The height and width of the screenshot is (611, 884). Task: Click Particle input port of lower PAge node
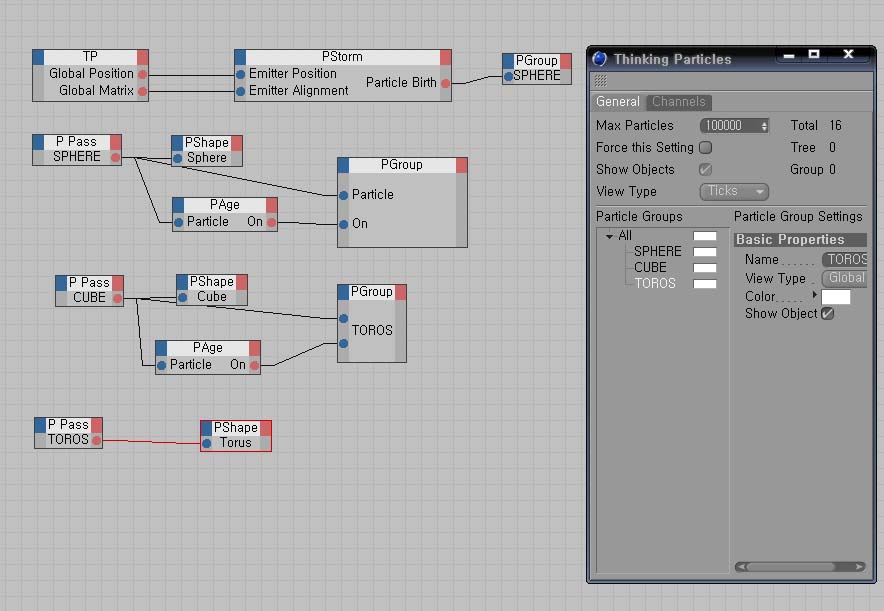point(162,365)
